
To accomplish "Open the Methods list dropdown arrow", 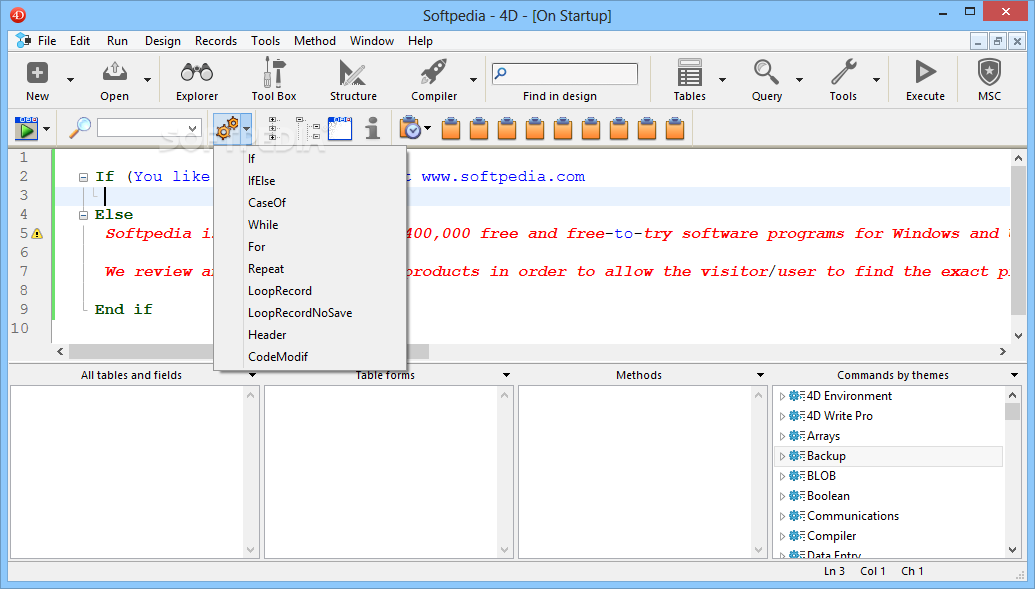I will [x=760, y=375].
